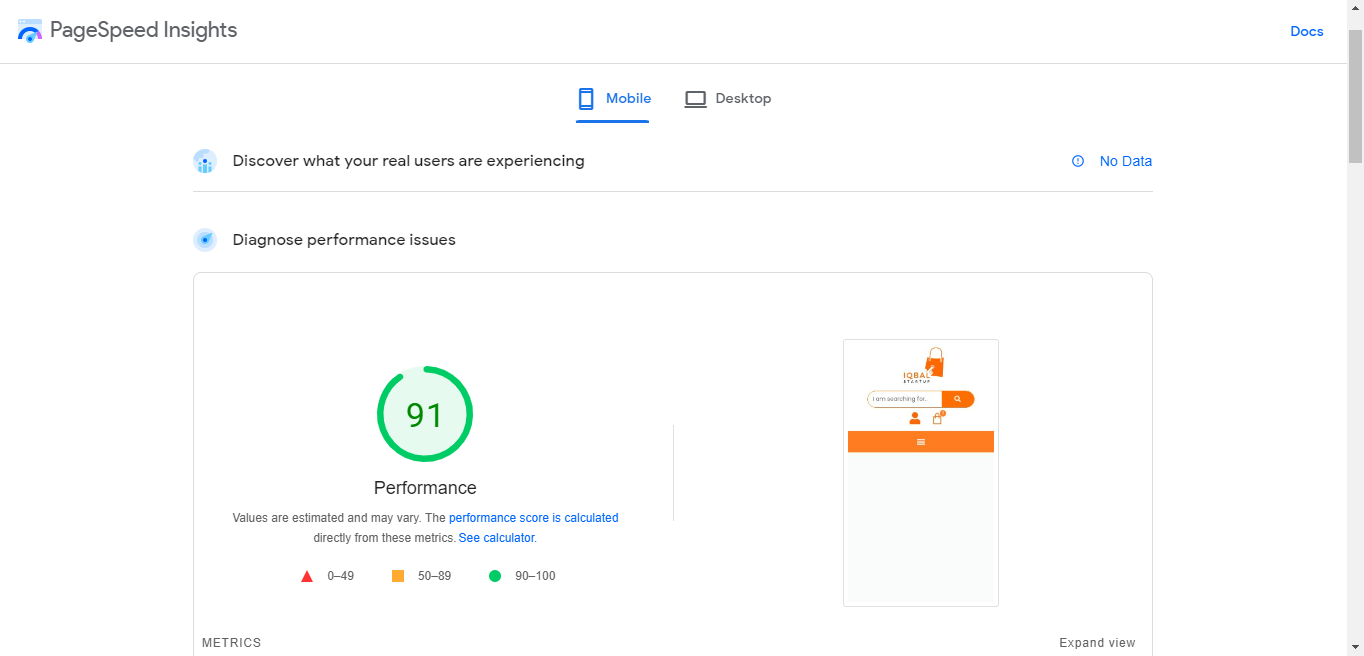Click the green 91 performance score gauge
Viewport: 1364px width, 656px height.
pos(425,413)
